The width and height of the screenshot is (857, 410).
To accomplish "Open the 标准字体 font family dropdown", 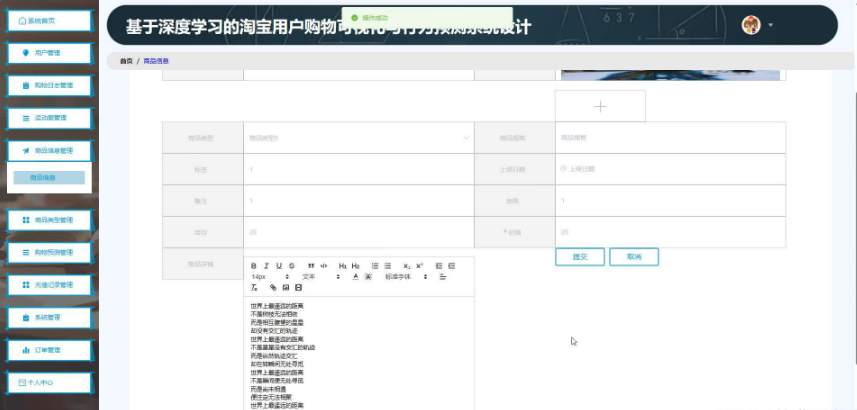I will [x=406, y=277].
